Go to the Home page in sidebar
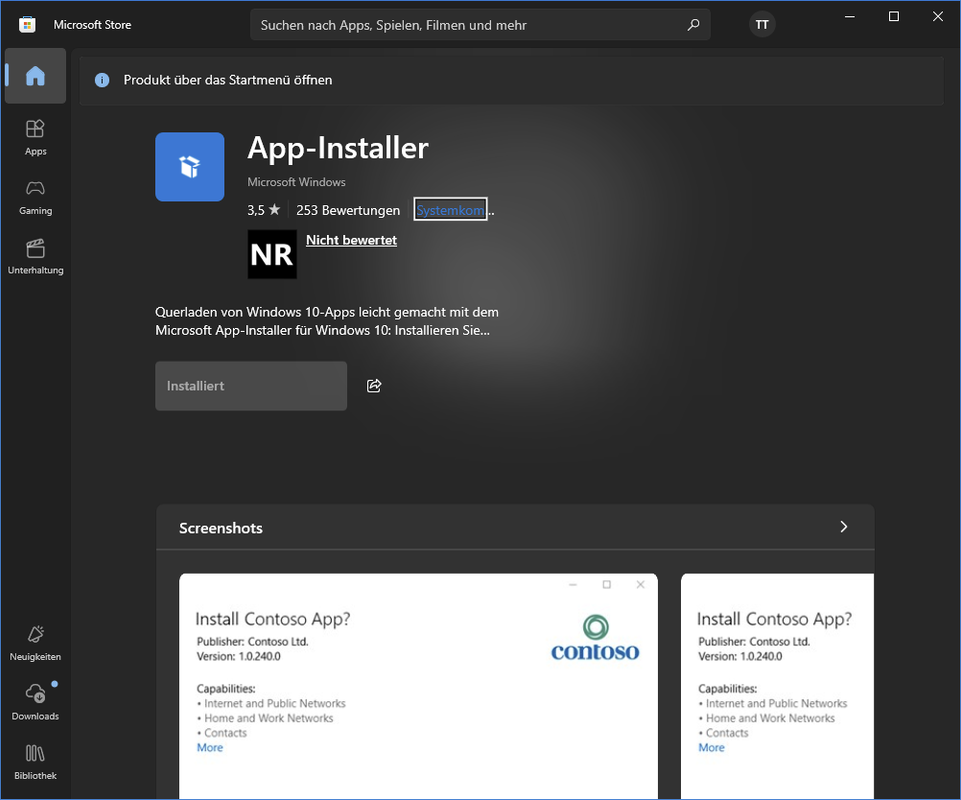 pos(35,76)
